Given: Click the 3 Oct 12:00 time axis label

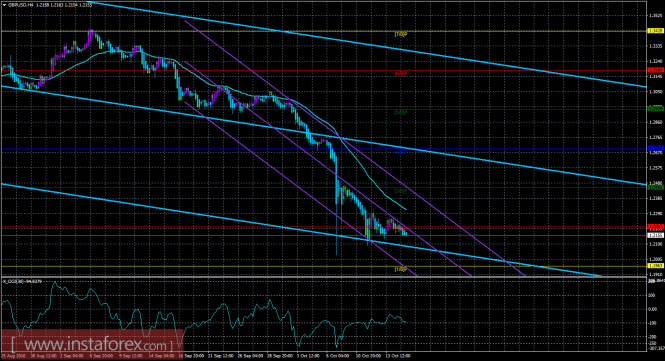Looking at the screenshot, I should pyautogui.click(x=308, y=356).
